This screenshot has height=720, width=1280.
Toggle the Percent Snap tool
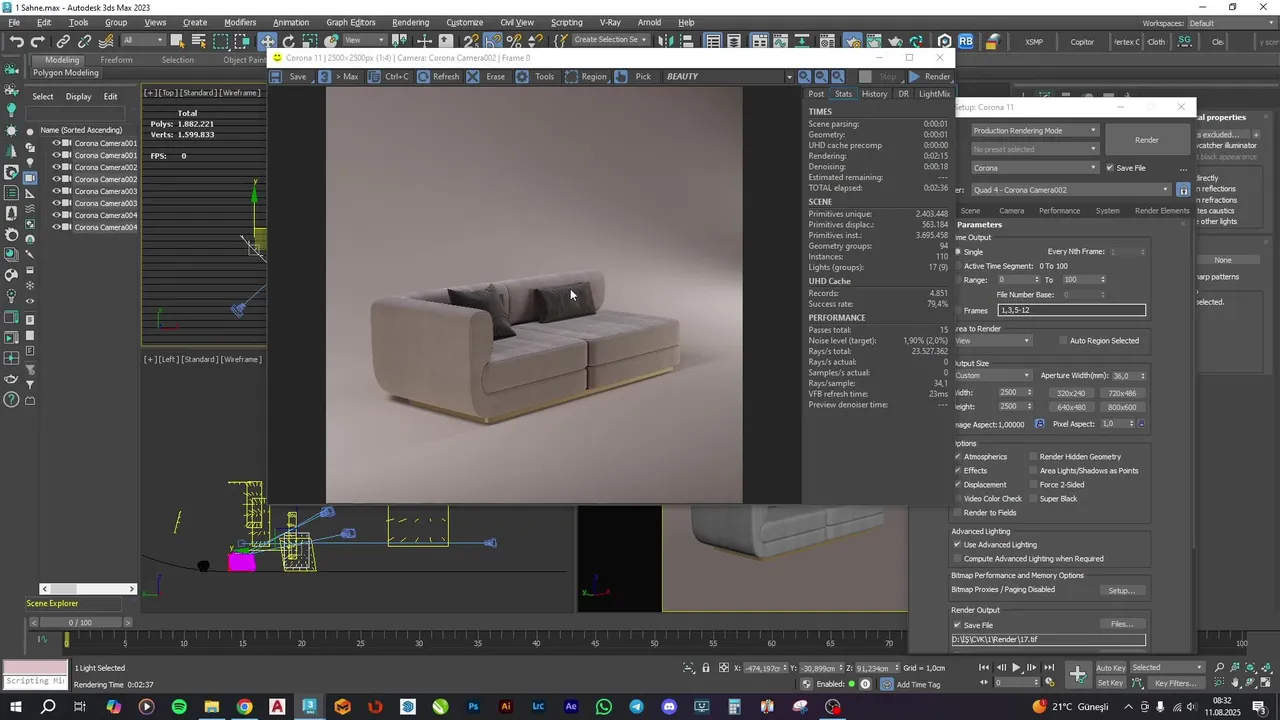(x=514, y=41)
